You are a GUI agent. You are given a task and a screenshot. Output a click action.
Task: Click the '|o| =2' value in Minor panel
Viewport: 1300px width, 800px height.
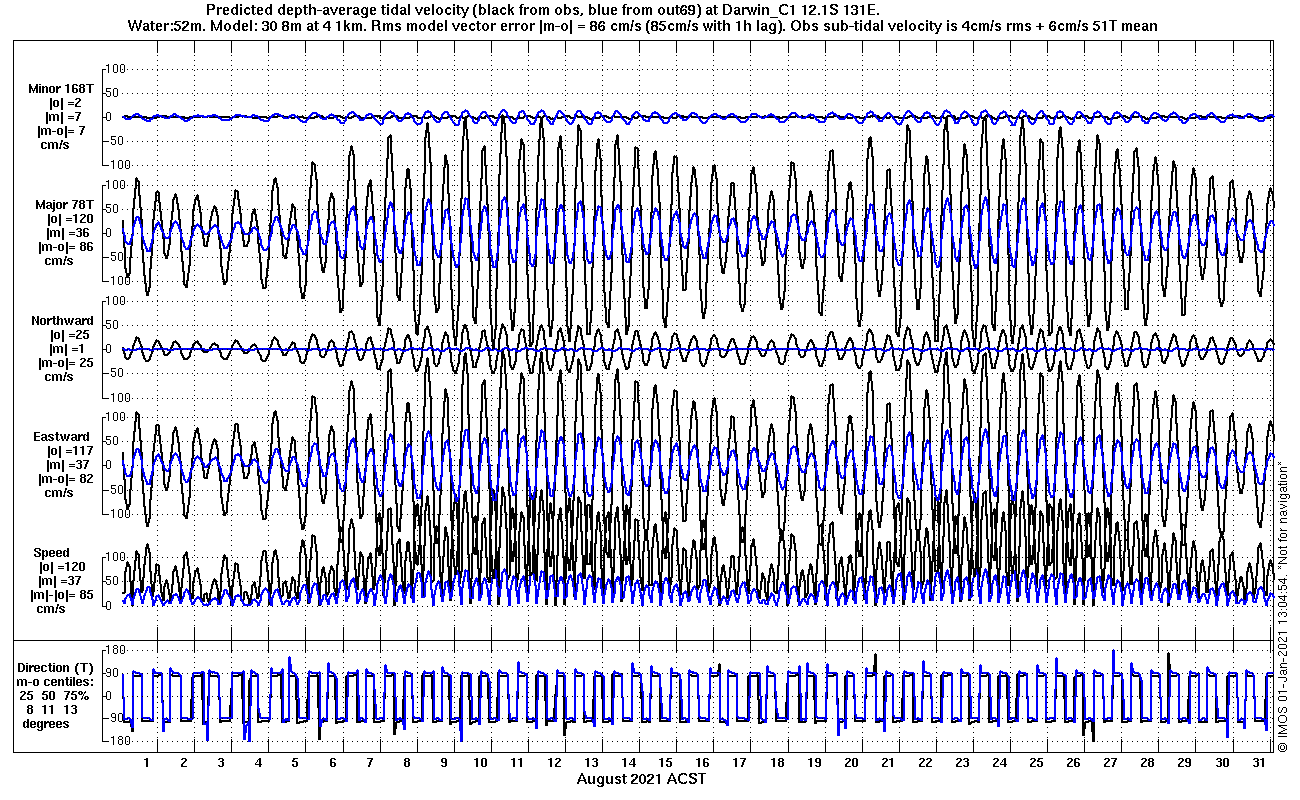[x=67, y=103]
